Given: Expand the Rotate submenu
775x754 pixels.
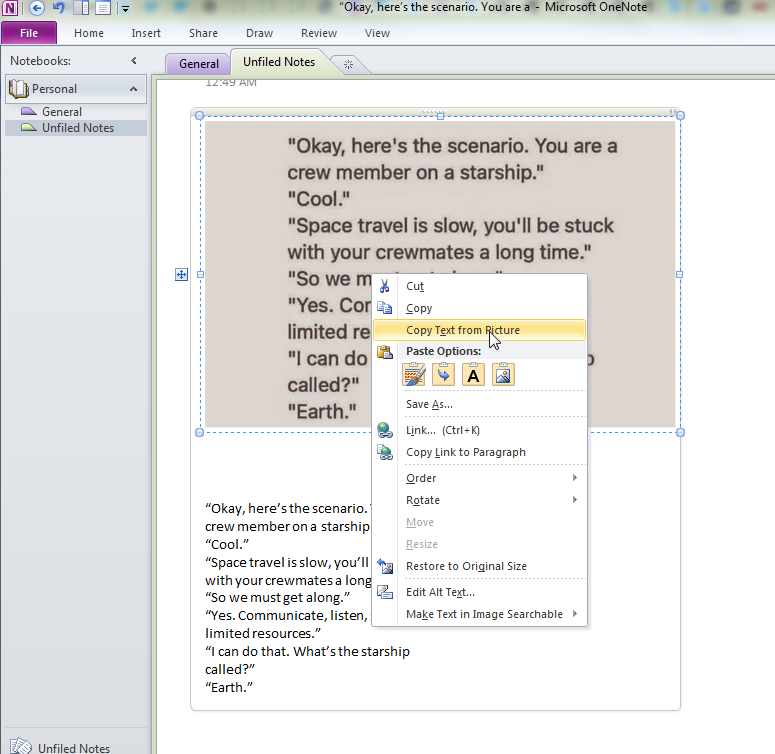Looking at the screenshot, I should tap(479, 500).
